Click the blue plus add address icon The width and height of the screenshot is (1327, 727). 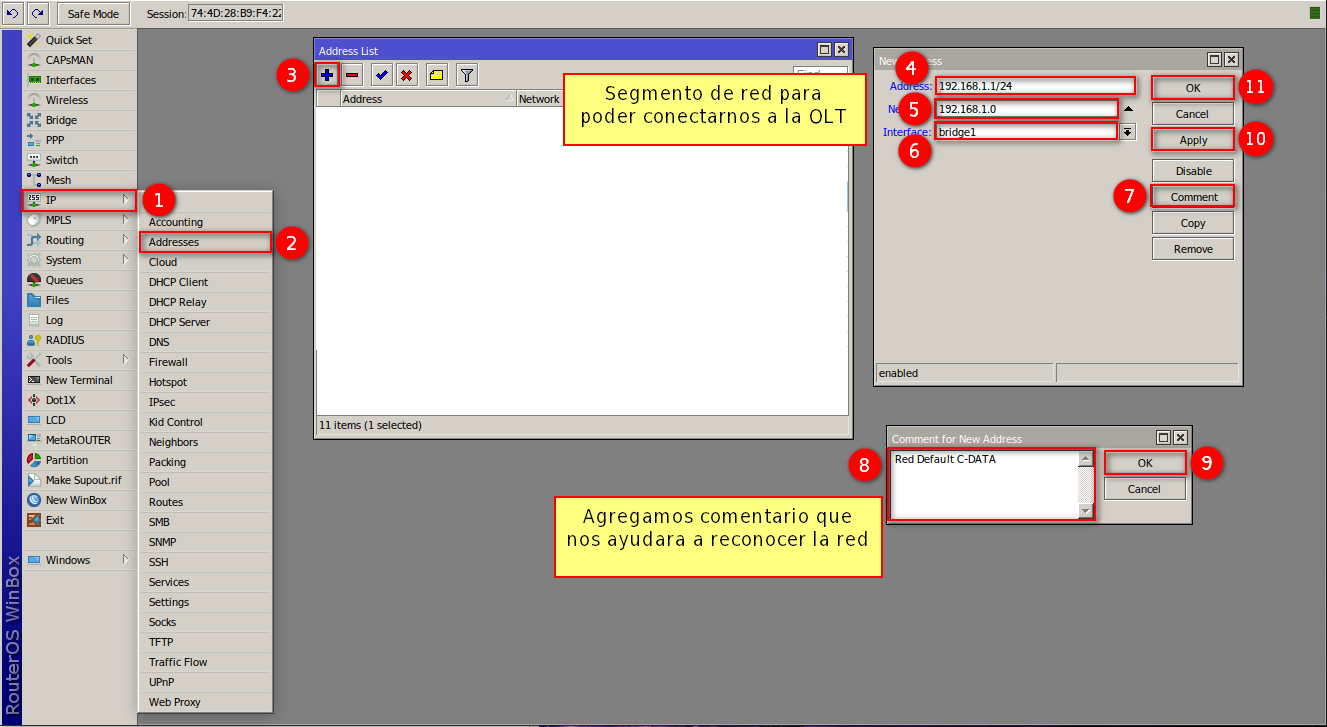[x=327, y=75]
